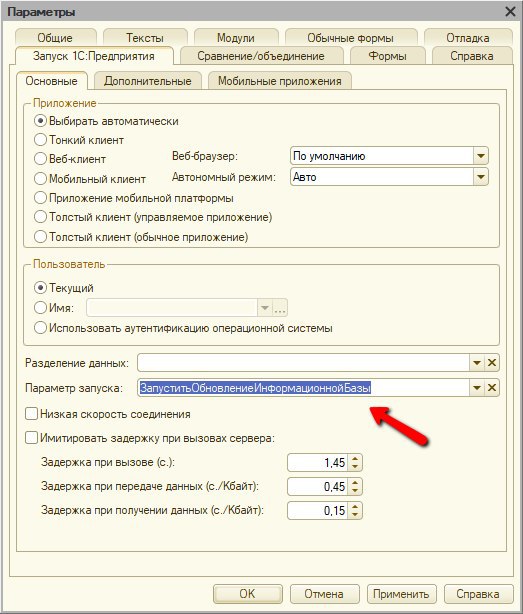Click the Отмена button
This screenshot has width=523, height=614.
[324, 594]
